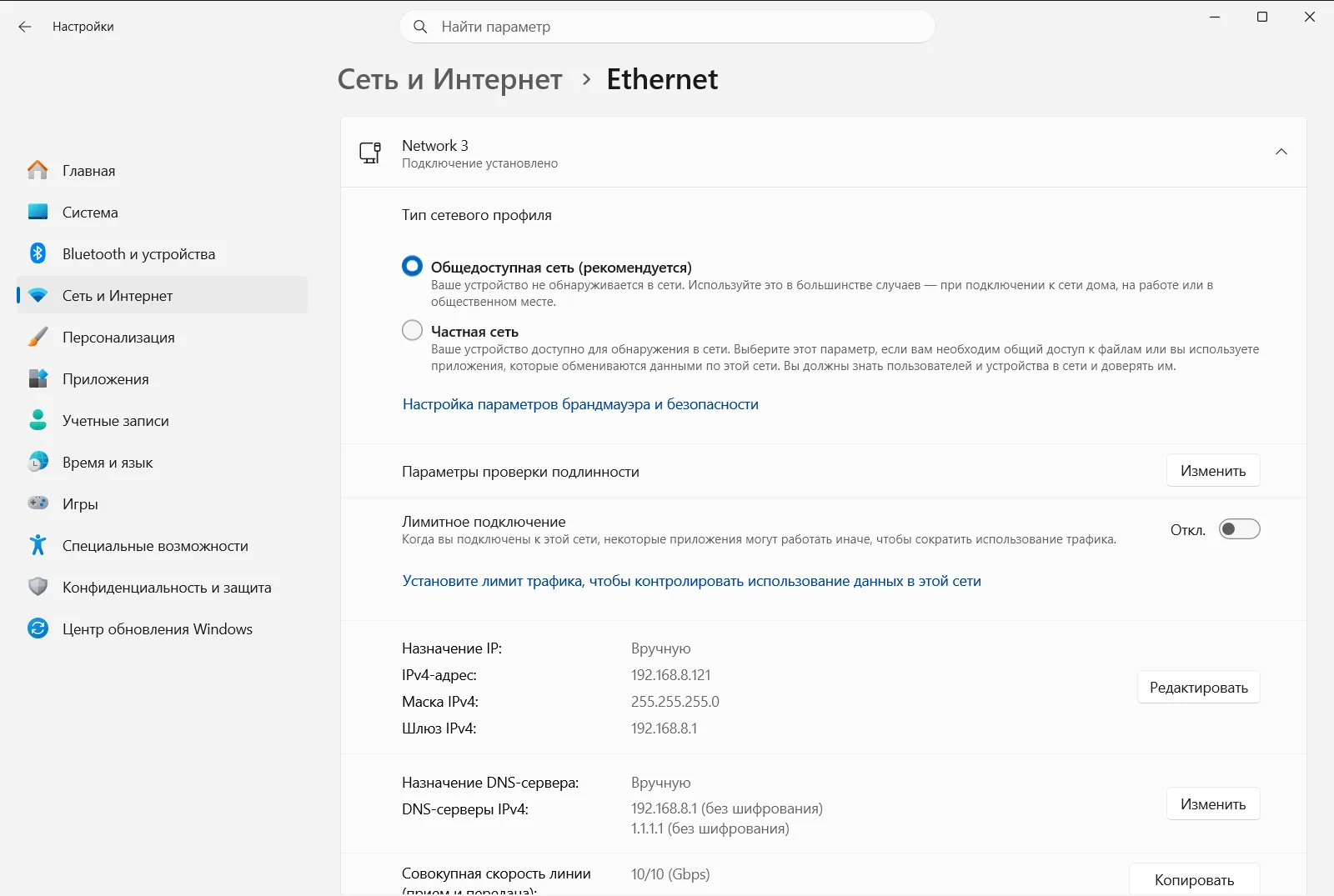
Task: Click Изменить for DNS-сервера assignment
Action: pos(1213,804)
